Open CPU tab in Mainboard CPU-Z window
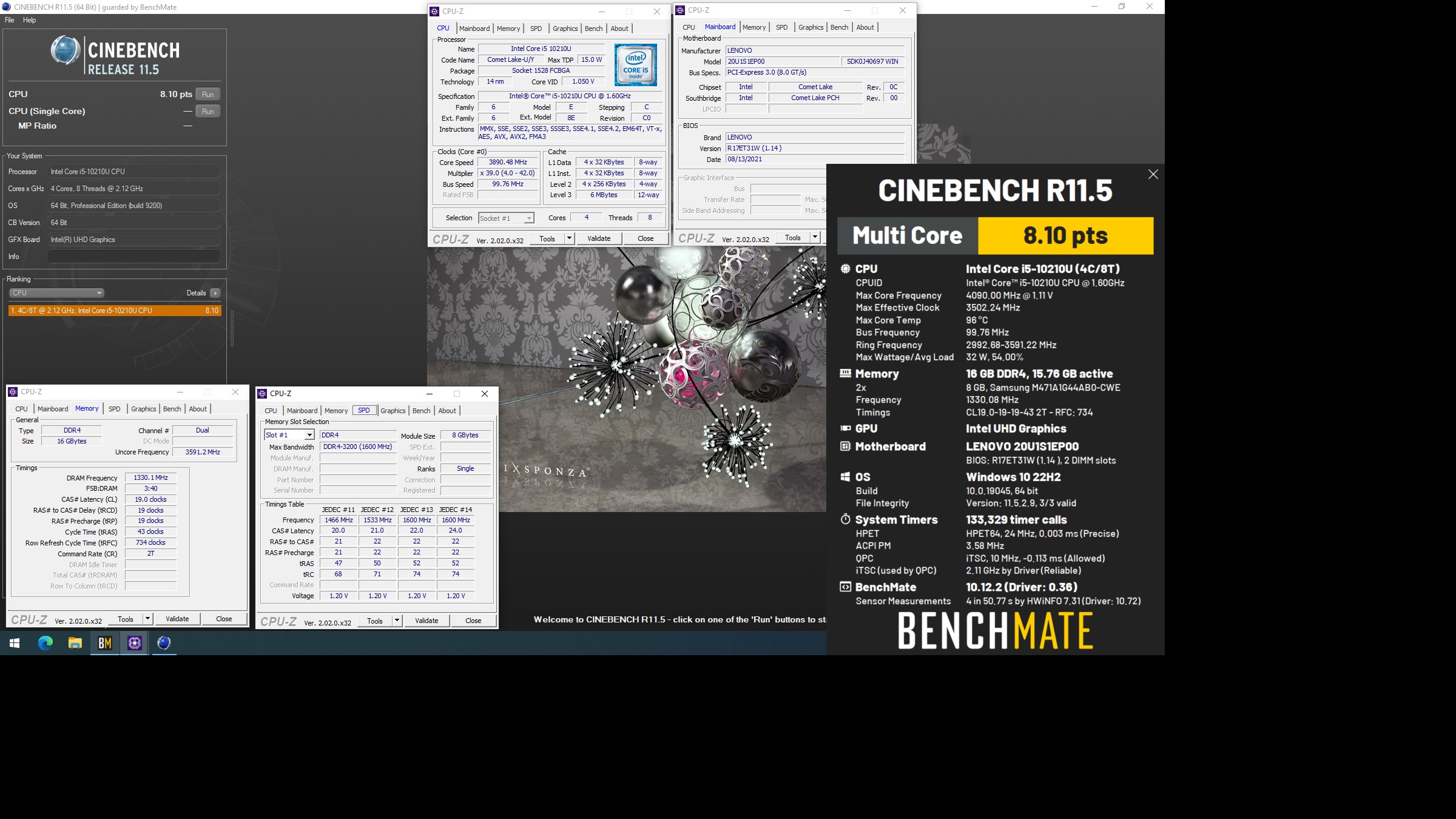Image resolution: width=1456 pixels, height=819 pixels. tap(689, 27)
